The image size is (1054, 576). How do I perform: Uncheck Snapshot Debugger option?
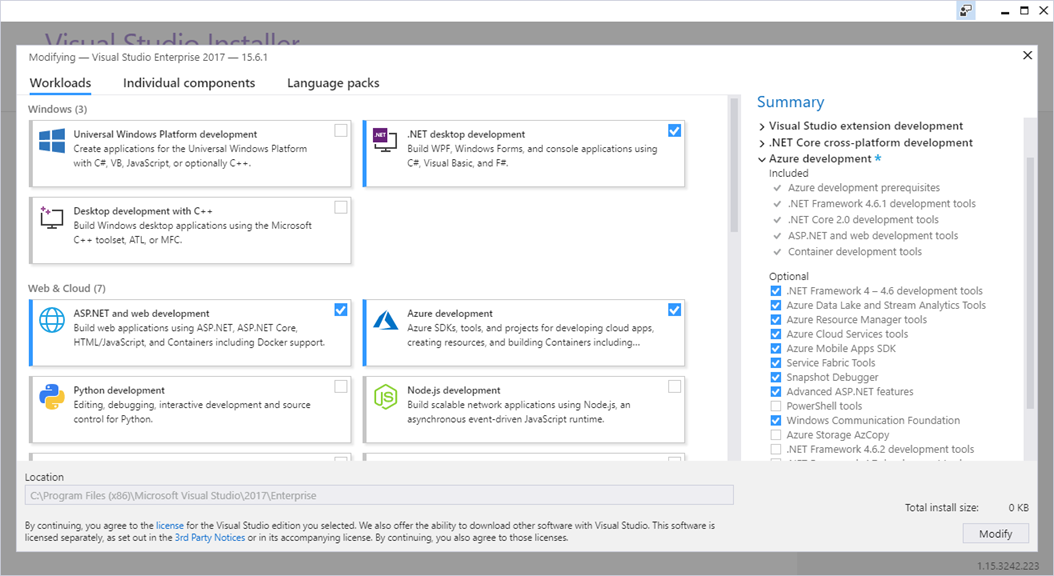pos(776,377)
